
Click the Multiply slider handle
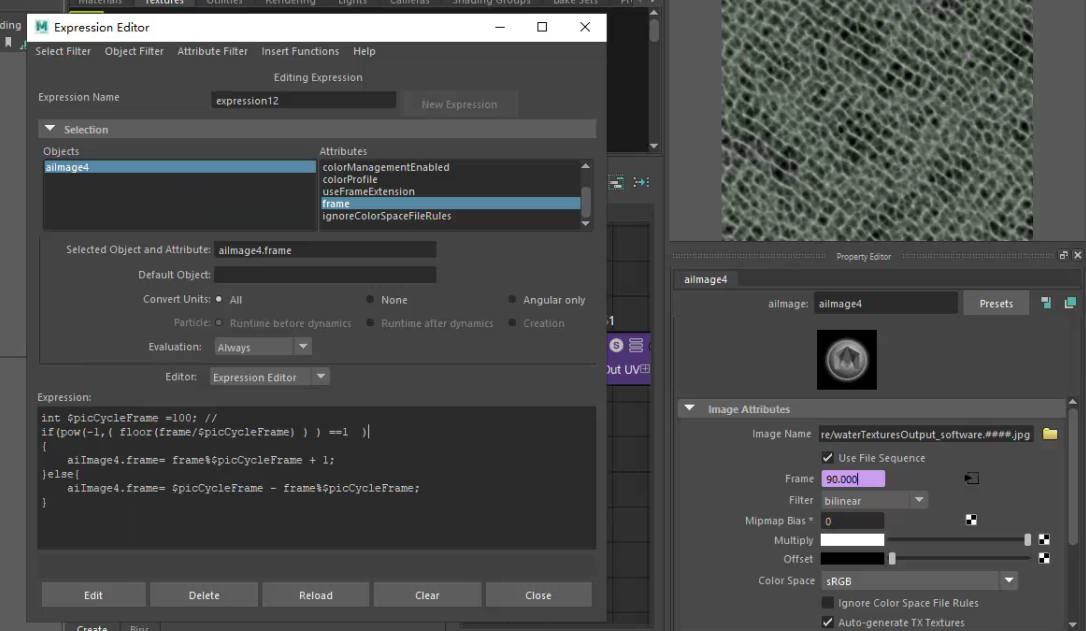(1027, 540)
